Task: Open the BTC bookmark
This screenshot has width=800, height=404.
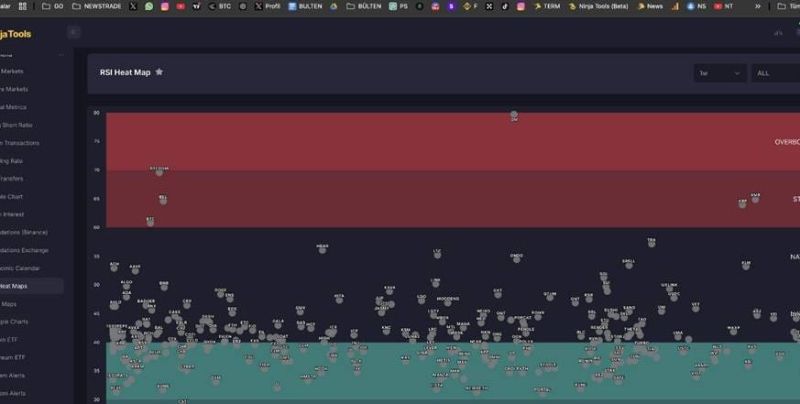Action: (219, 6)
